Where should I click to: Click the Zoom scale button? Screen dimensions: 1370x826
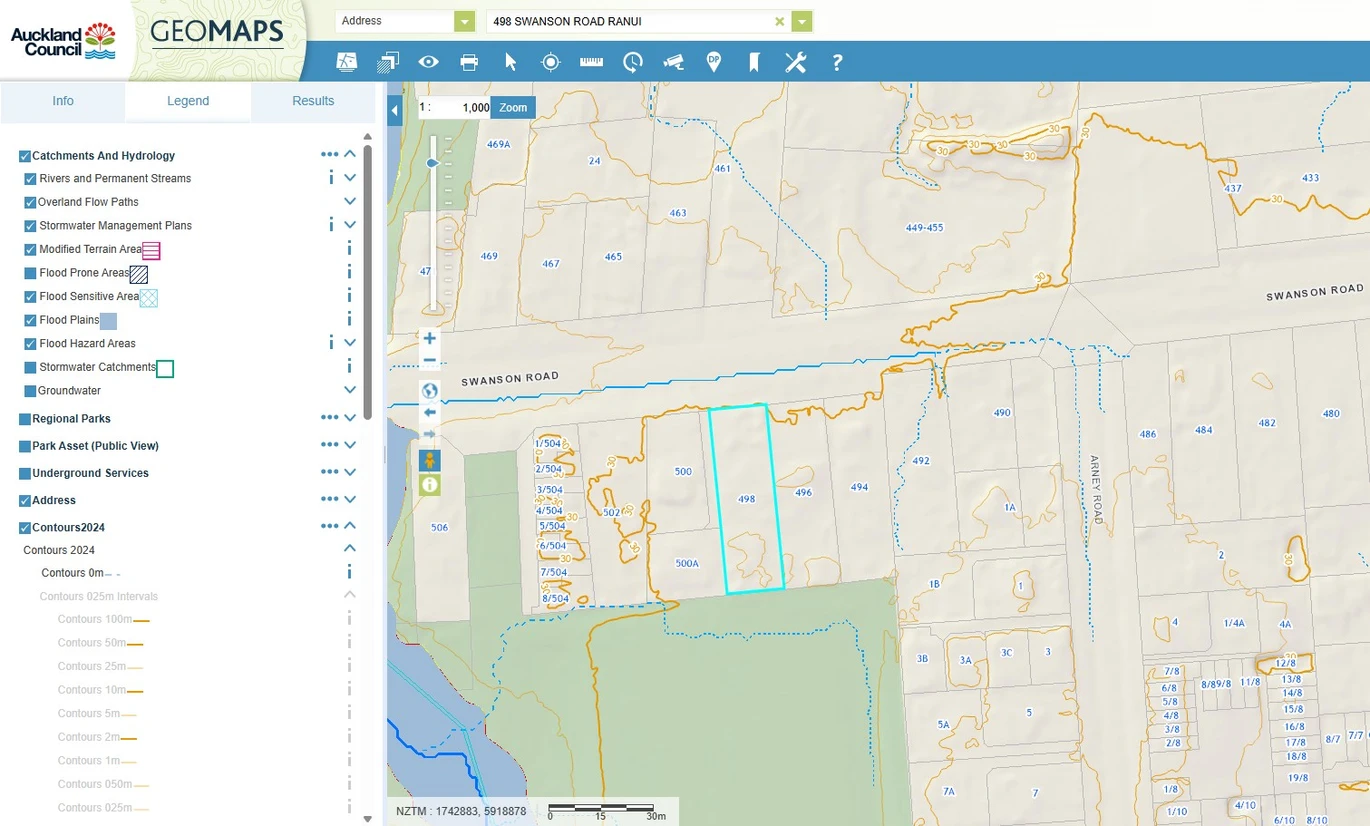pos(513,108)
